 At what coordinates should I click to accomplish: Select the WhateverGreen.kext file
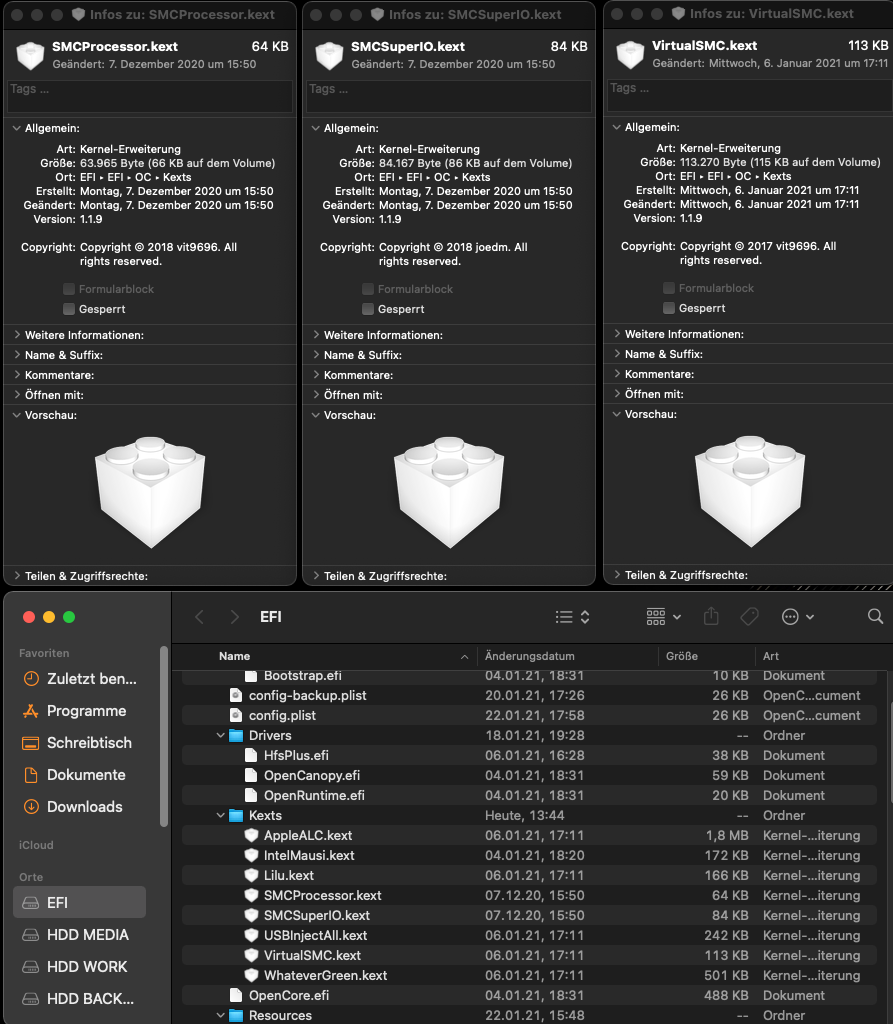point(529,975)
